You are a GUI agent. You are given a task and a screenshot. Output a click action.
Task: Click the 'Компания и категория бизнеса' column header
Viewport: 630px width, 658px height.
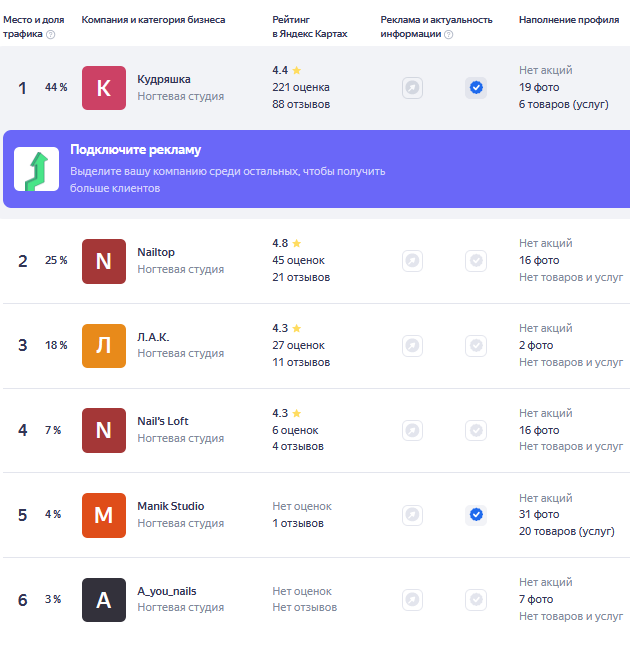point(153,20)
